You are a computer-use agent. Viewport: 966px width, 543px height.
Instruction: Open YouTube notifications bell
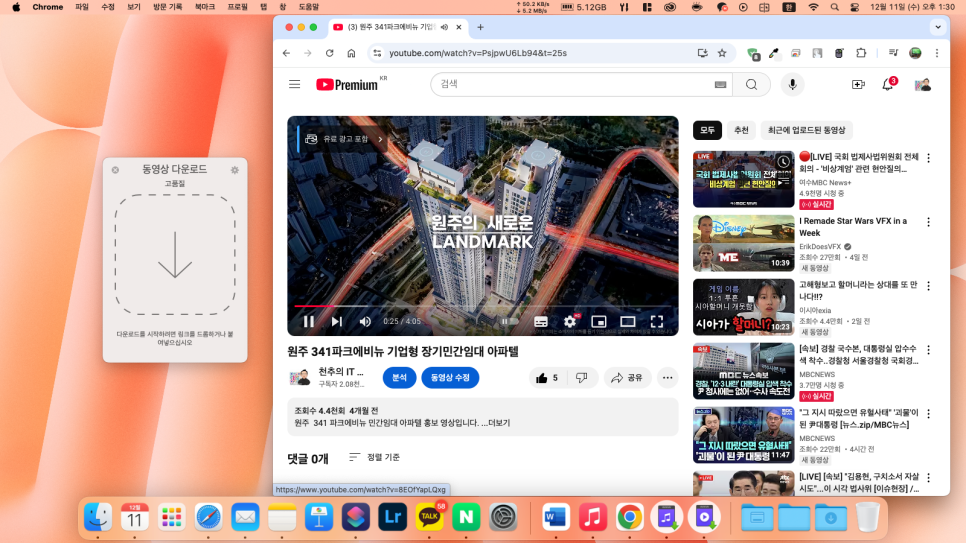[888, 84]
